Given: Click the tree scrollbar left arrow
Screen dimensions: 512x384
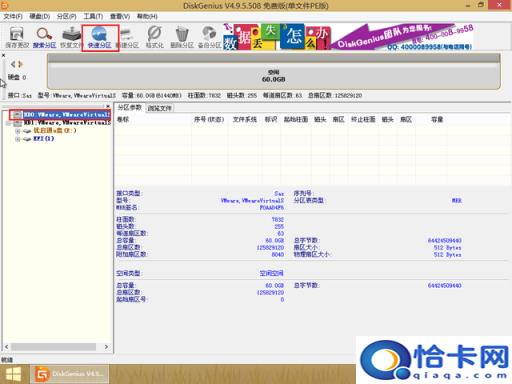Looking at the screenshot, I should tap(6, 347).
